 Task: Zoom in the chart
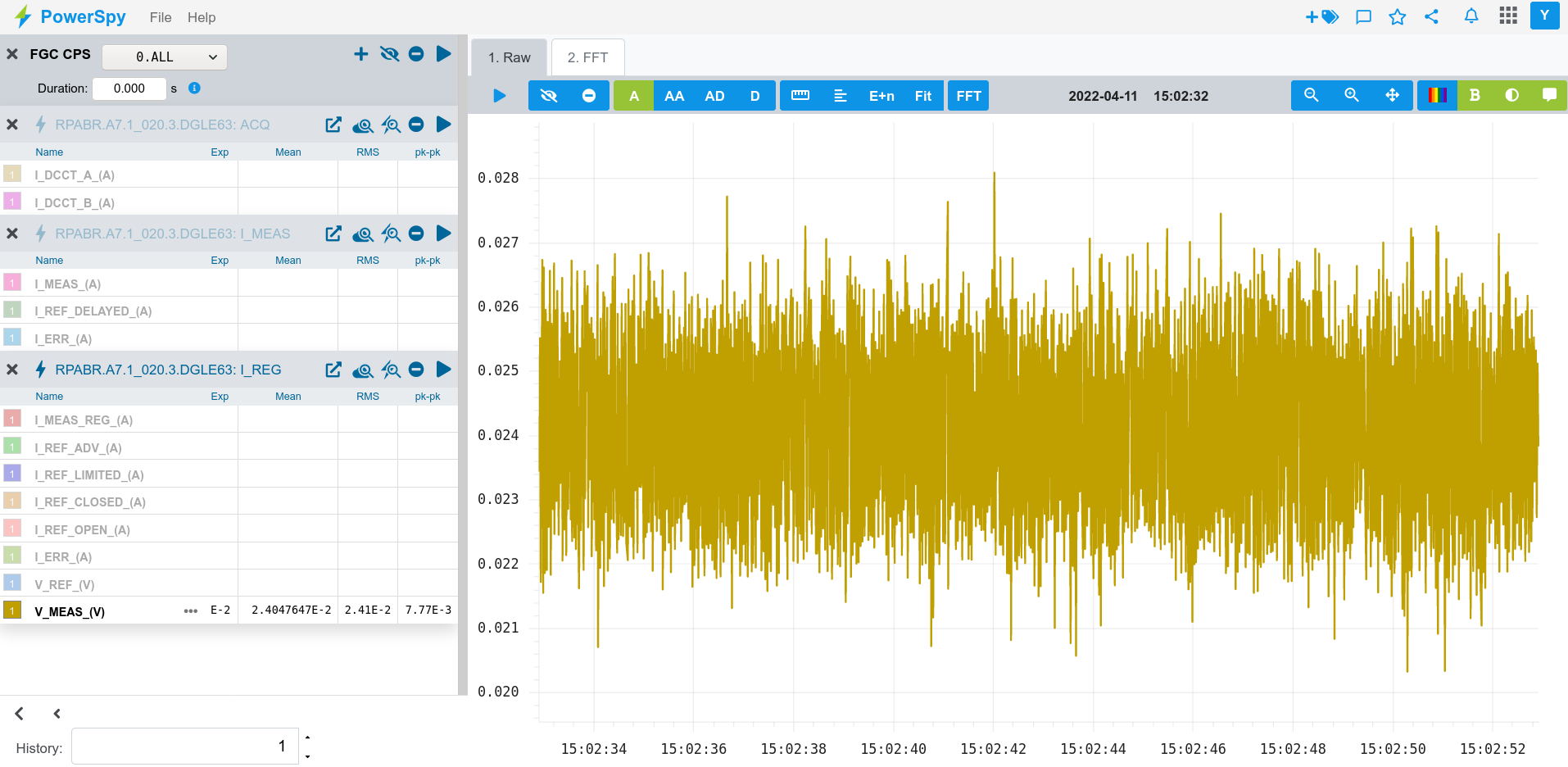tap(1352, 95)
